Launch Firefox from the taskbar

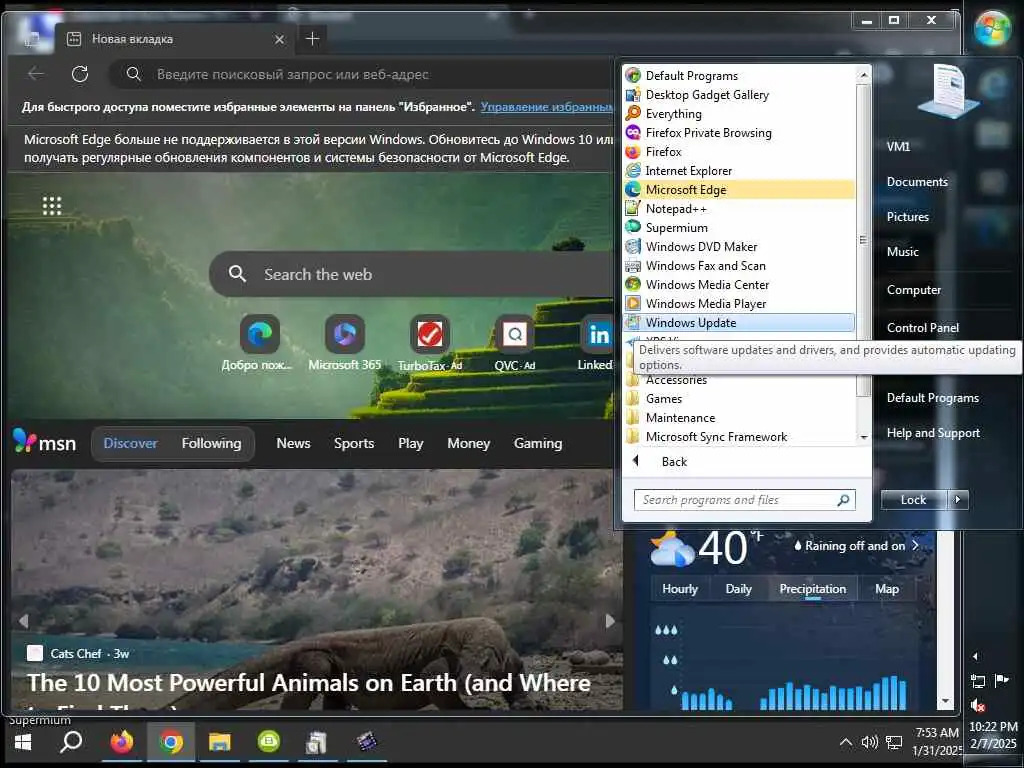coord(121,742)
